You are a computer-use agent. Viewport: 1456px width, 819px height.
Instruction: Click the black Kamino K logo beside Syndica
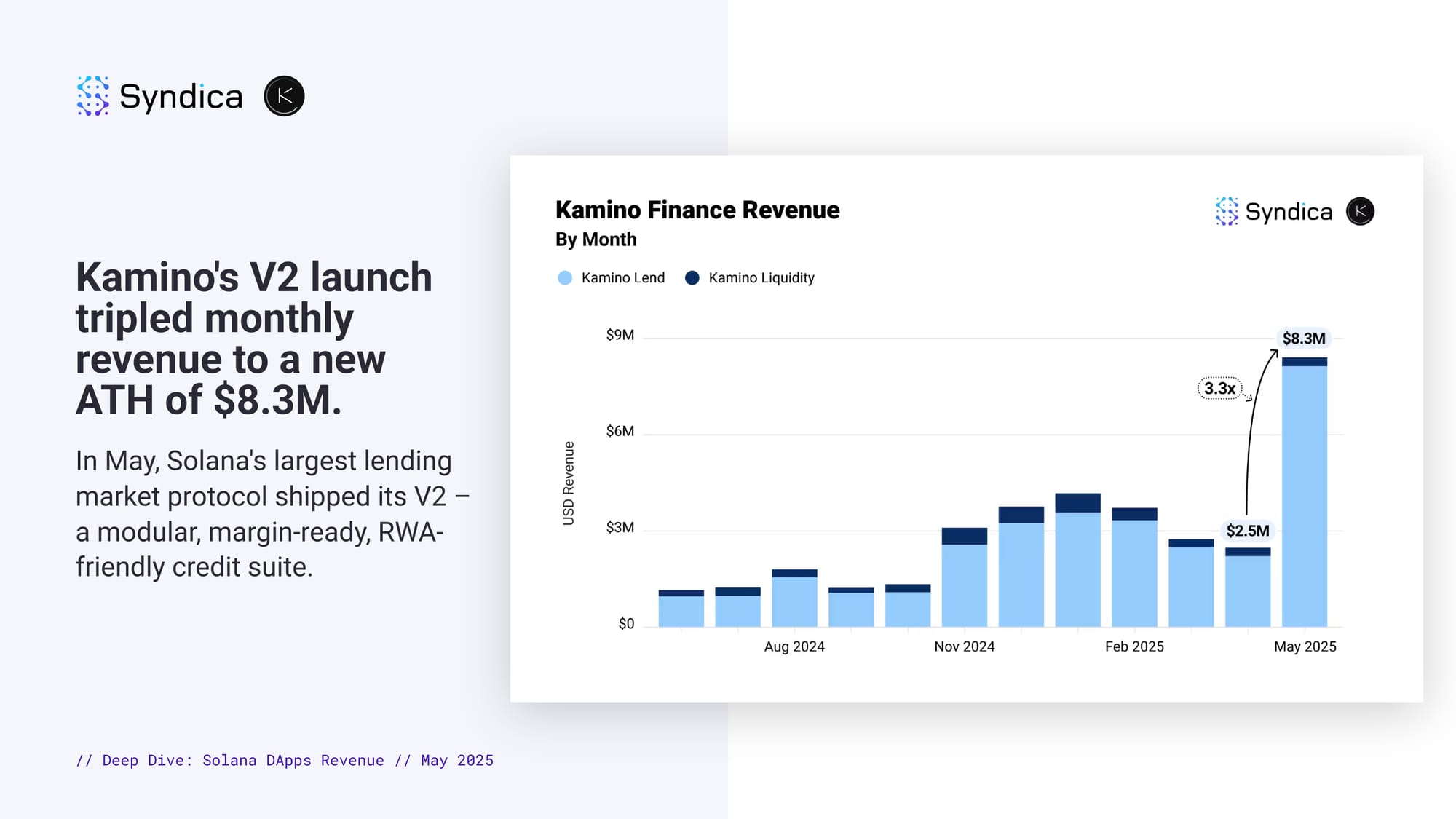tap(284, 96)
